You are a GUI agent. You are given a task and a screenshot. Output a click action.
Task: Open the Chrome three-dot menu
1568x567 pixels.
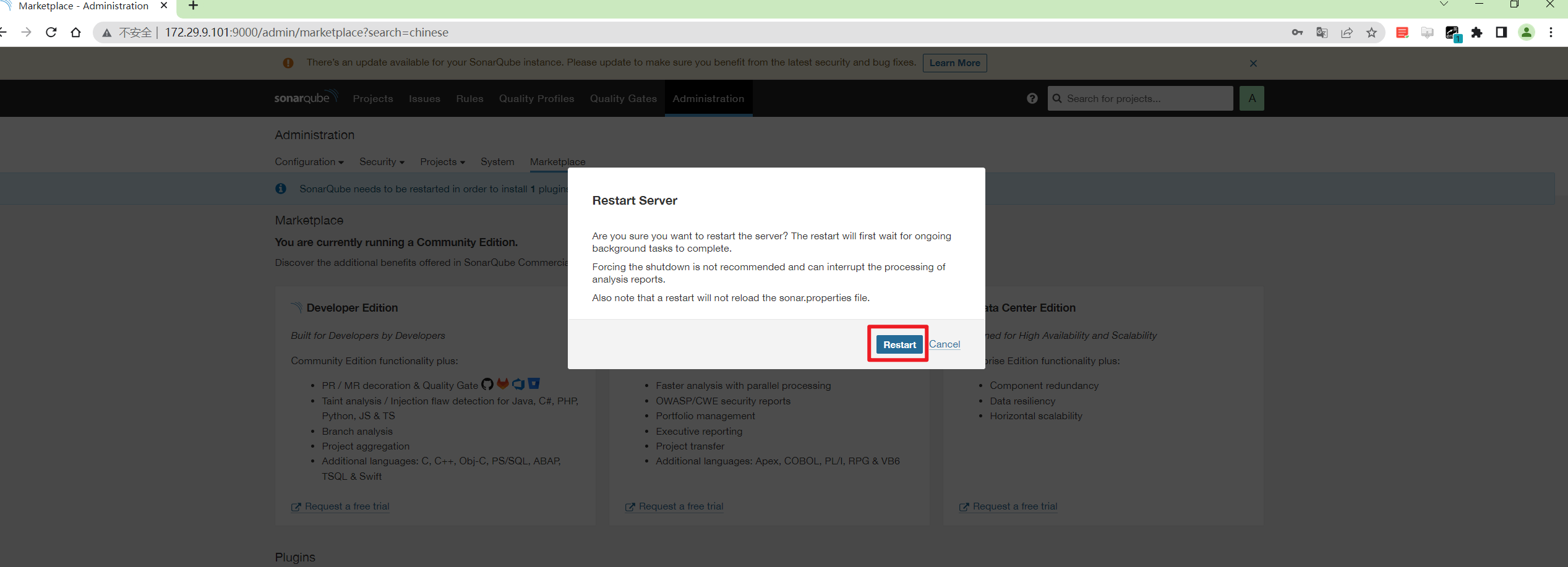(1551, 32)
